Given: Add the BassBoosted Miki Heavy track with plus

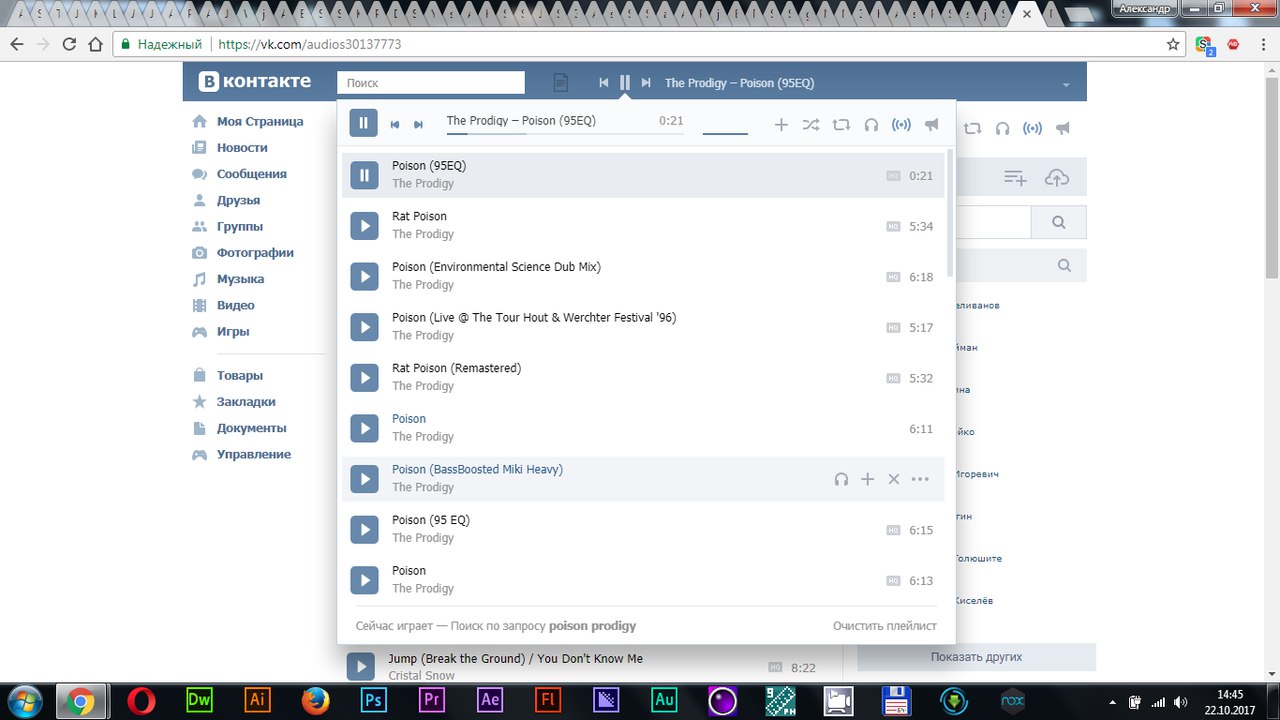Looking at the screenshot, I should 867,479.
